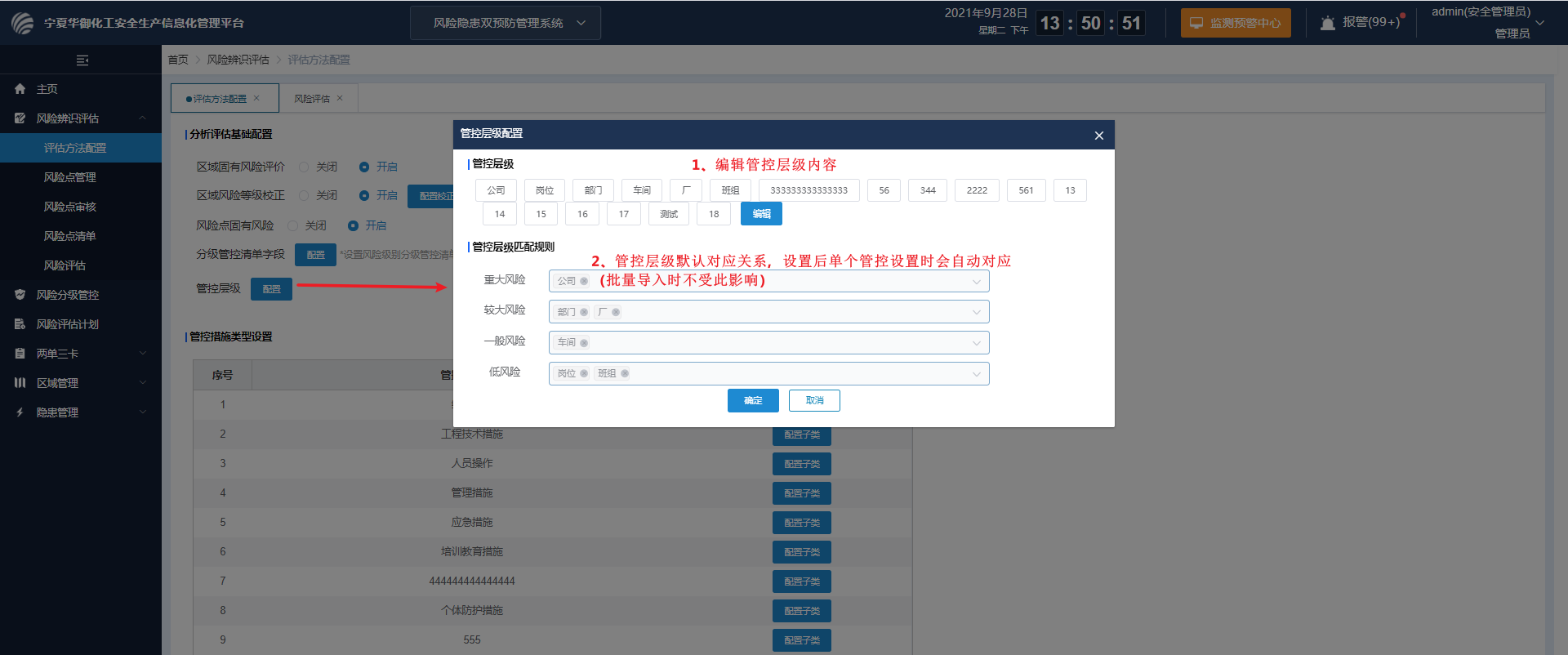The image size is (1568, 655).
Task: Open the 监测预警中心 button
Action: (1236, 23)
